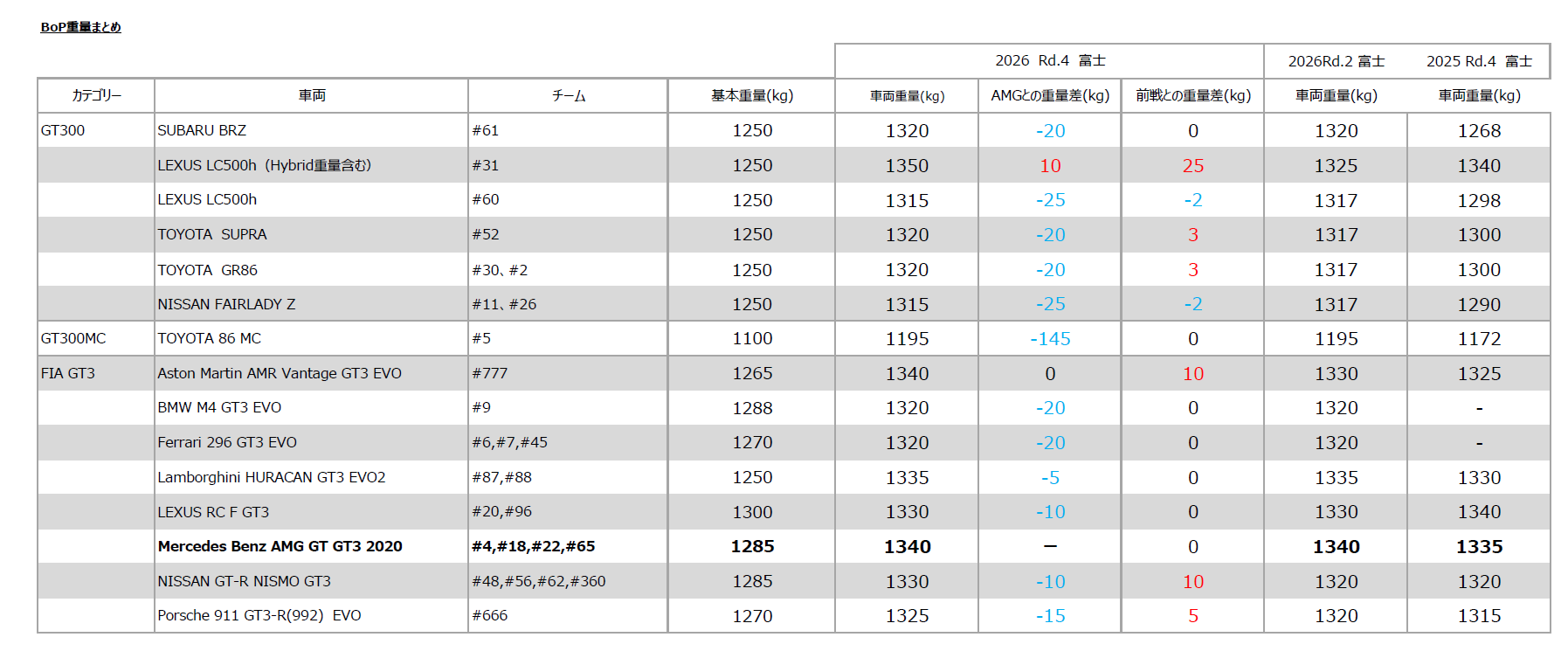Click the LEXUS LC500h Hybrid row name
Screen dimensions: 1568x651
point(311,165)
